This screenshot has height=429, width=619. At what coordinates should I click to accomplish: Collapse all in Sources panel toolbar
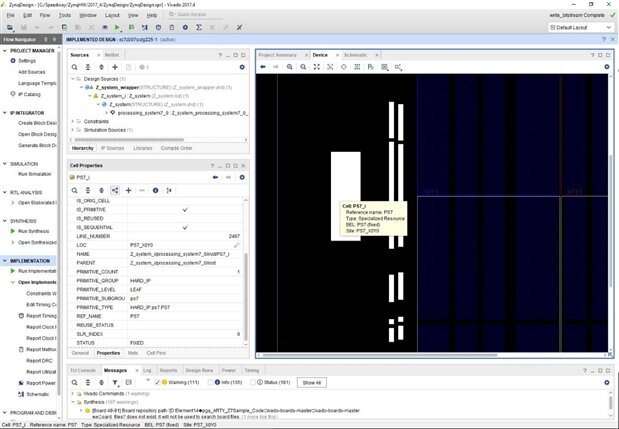[88, 67]
